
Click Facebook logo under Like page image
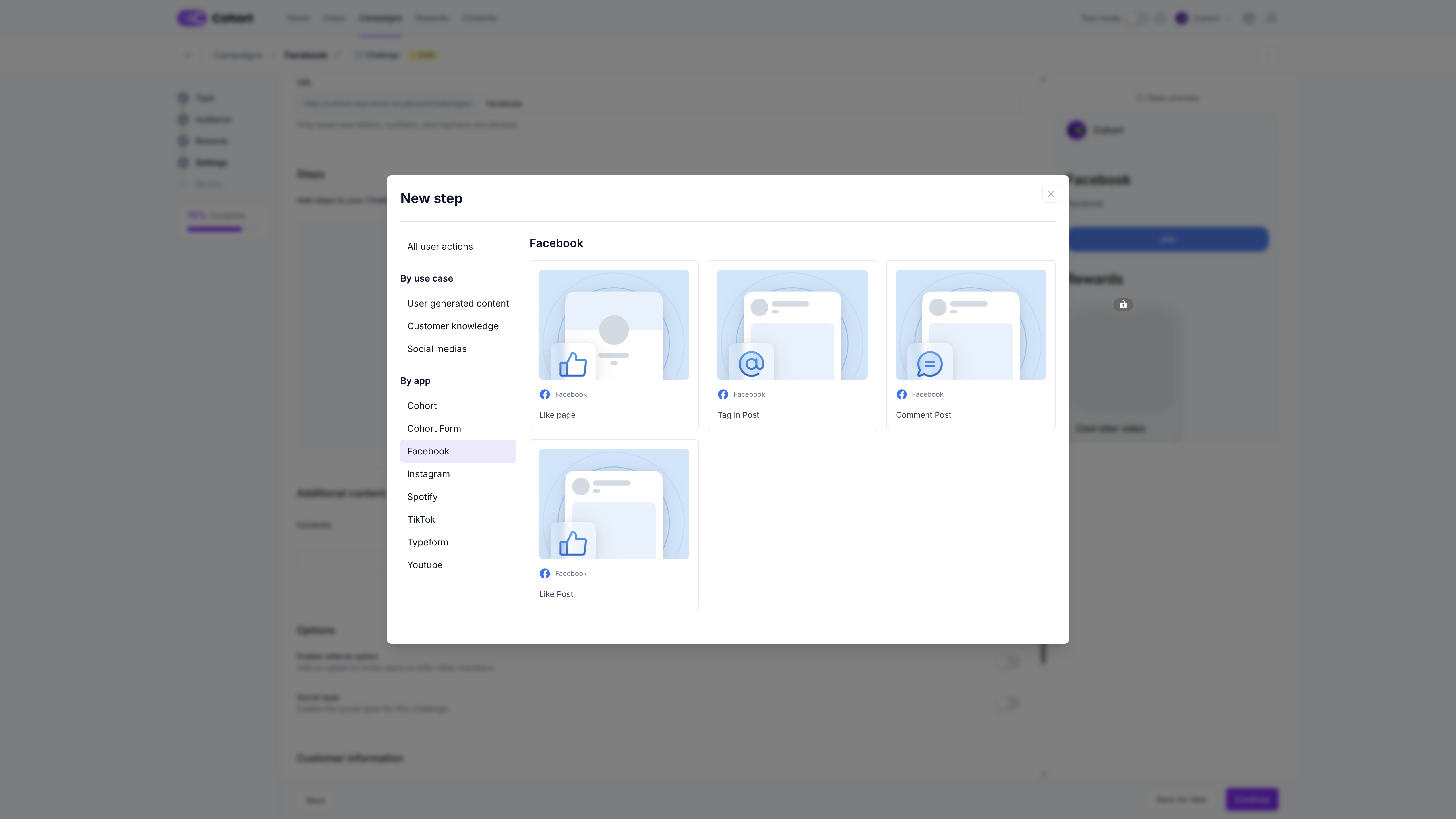tap(544, 394)
